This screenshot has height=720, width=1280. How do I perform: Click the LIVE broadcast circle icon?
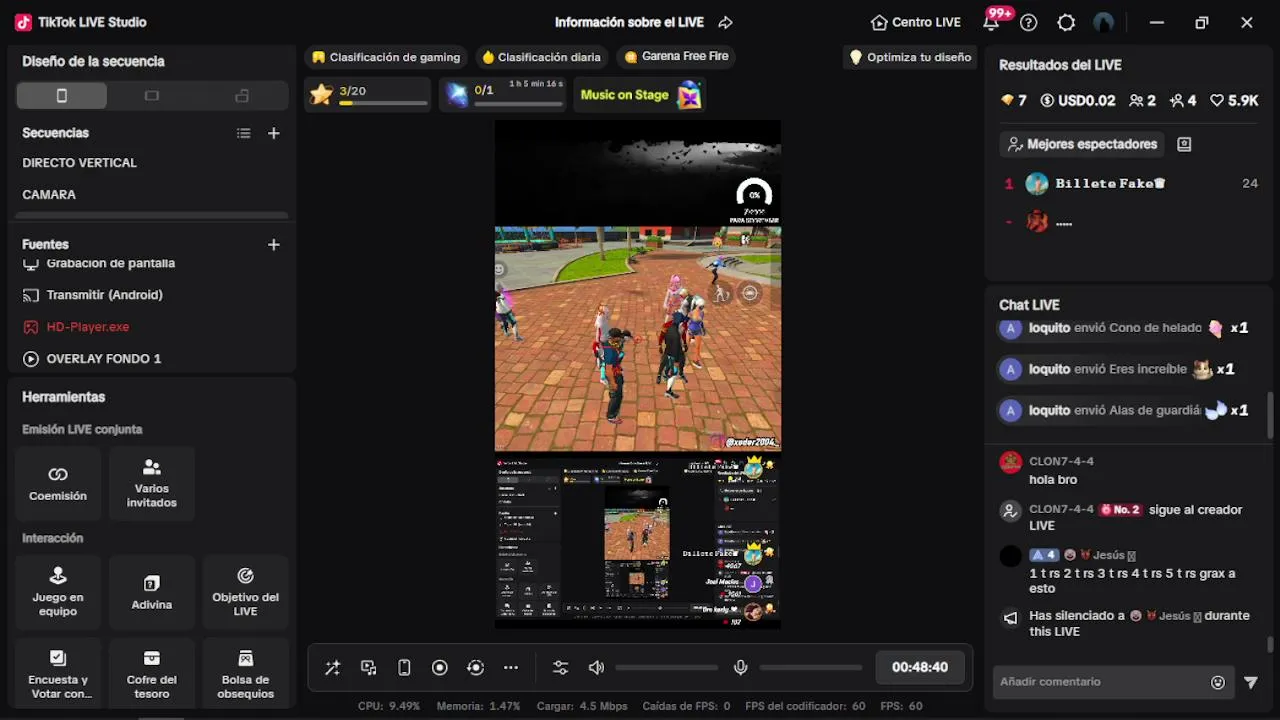475,668
